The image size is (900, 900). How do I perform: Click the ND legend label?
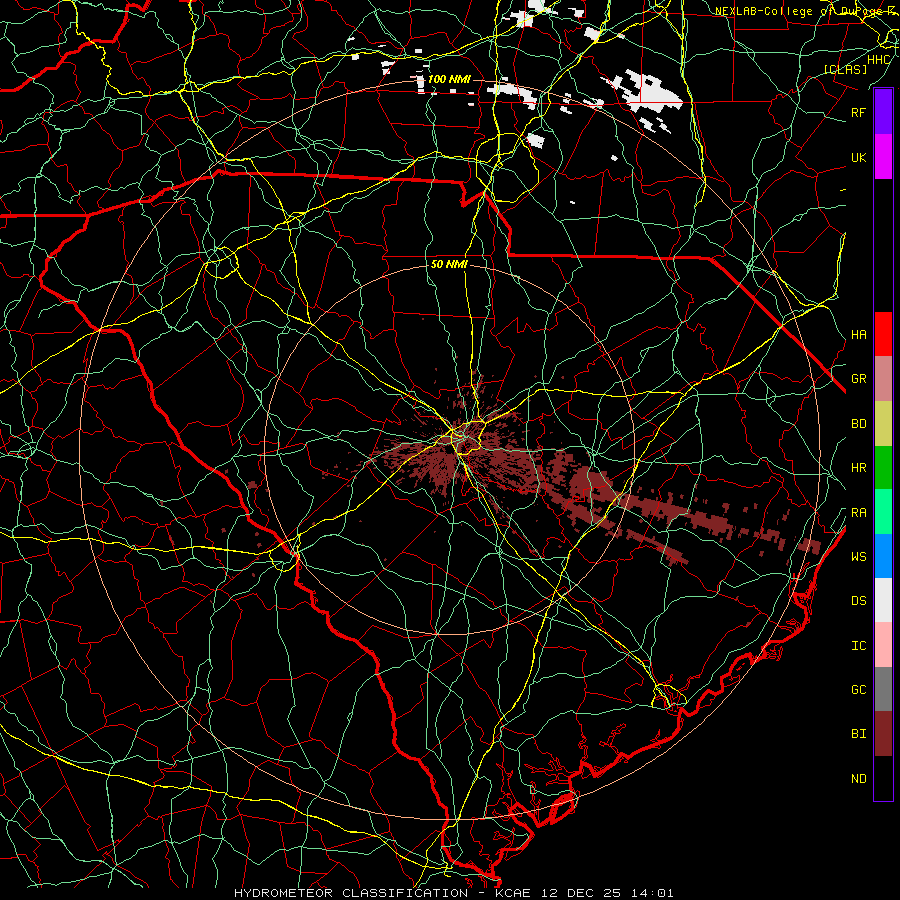tap(859, 778)
